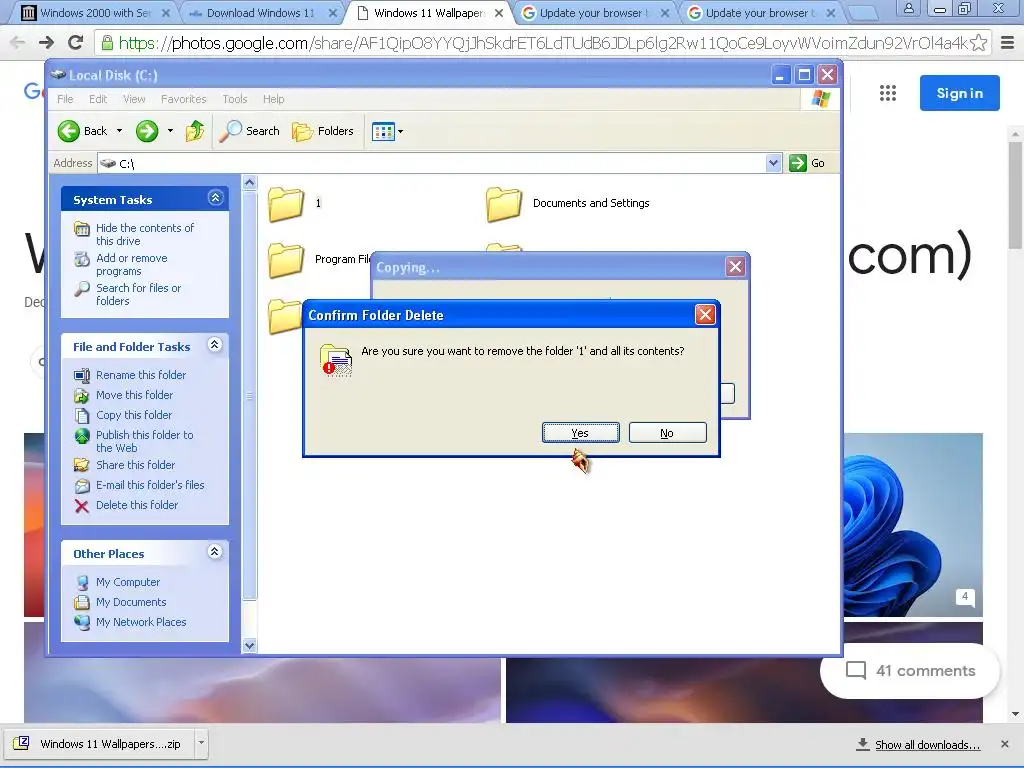The image size is (1024, 768).
Task: Click Search for files or folders
Action: (x=138, y=295)
